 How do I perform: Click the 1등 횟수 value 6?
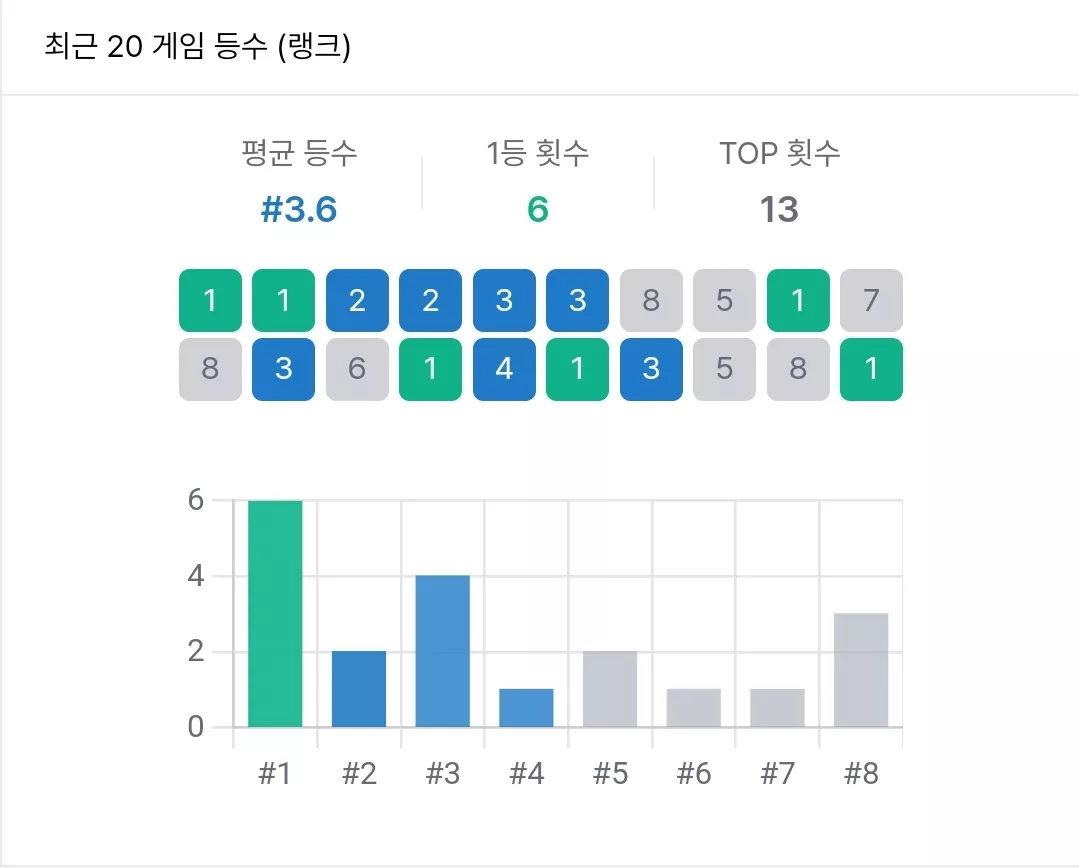pos(538,209)
